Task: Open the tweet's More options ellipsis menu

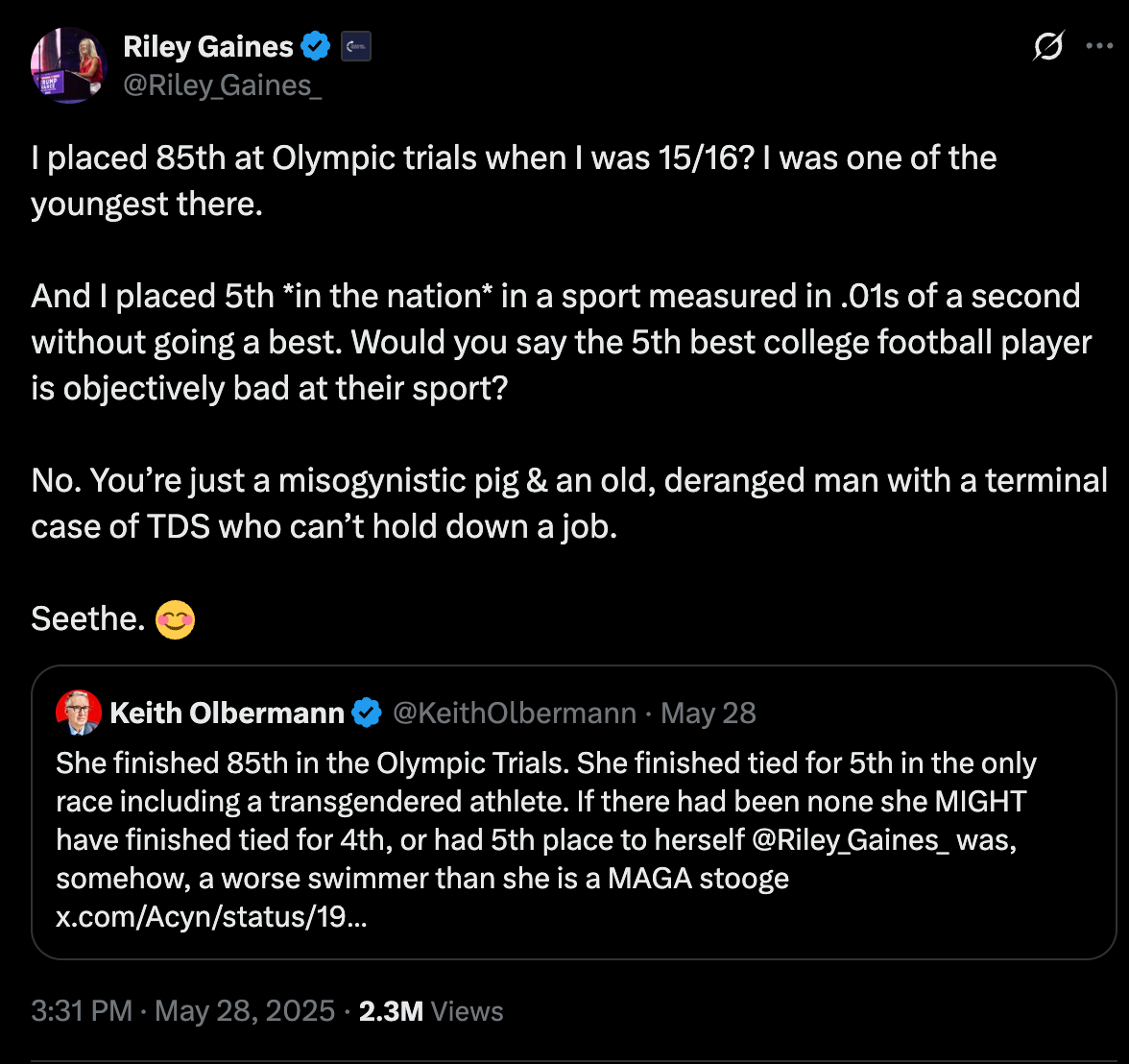Action: (x=1098, y=46)
